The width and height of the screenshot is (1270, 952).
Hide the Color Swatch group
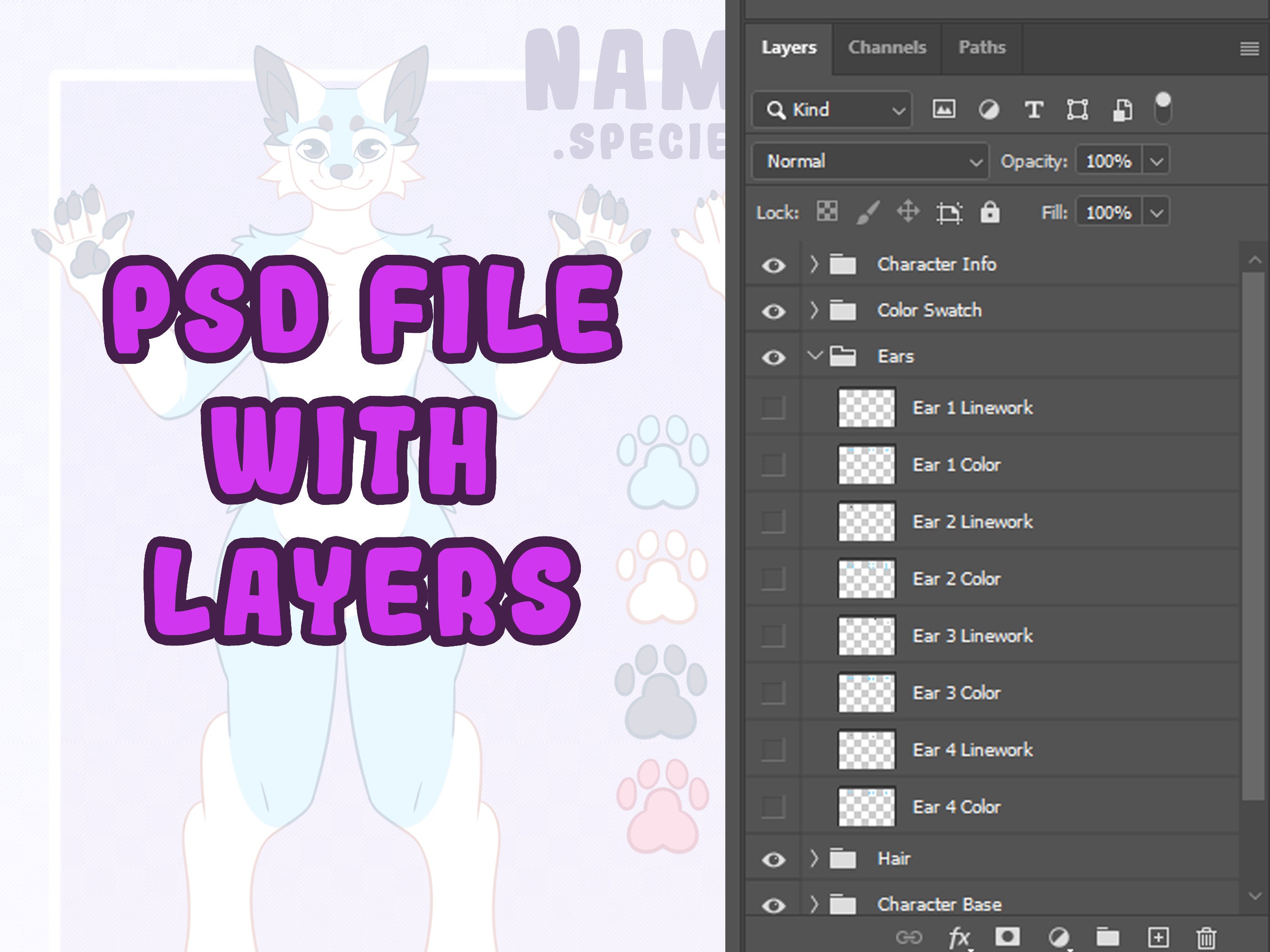click(x=773, y=311)
